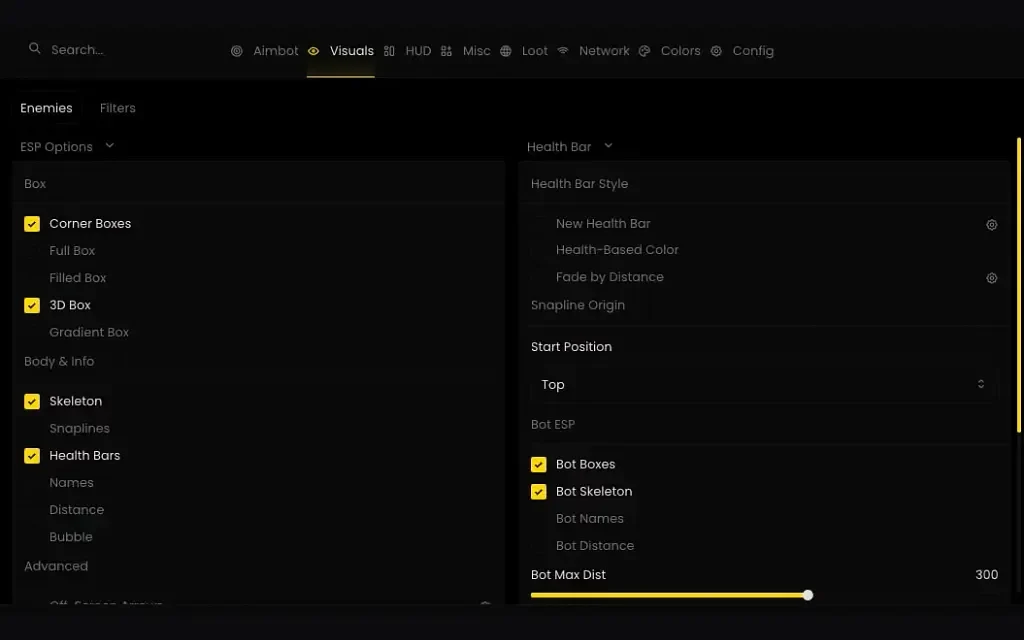This screenshot has height=640, width=1024.
Task: Uncheck the Bot Skeleton checkbox
Action: click(x=539, y=492)
